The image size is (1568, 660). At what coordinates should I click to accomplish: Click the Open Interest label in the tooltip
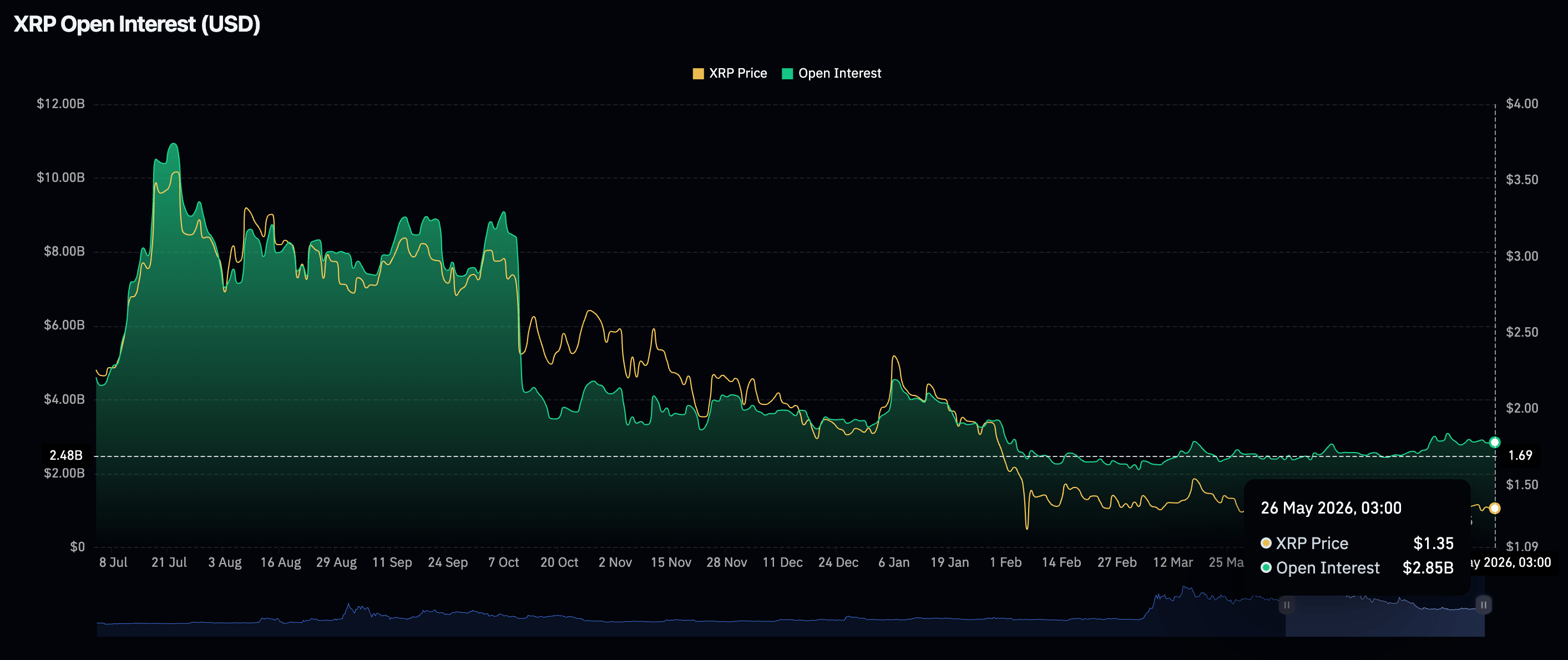[x=1328, y=567]
